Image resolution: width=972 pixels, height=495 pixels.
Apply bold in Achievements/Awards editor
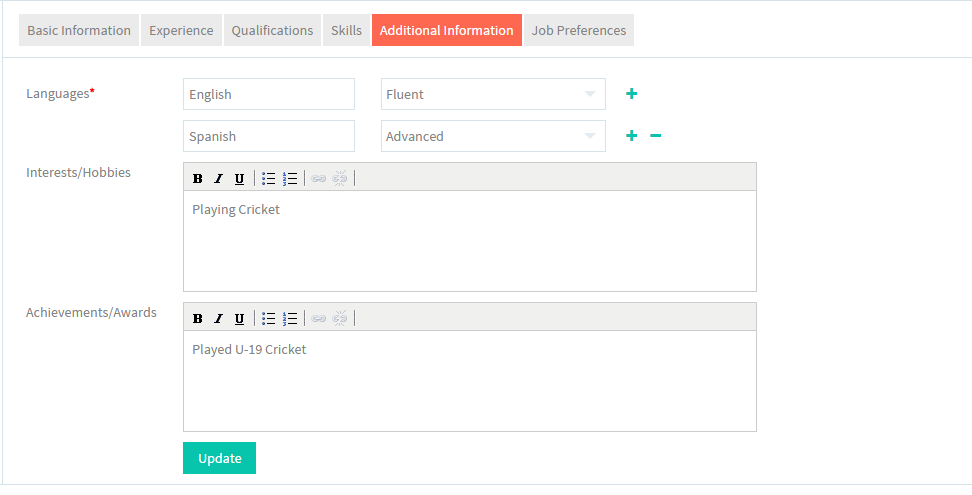198,319
